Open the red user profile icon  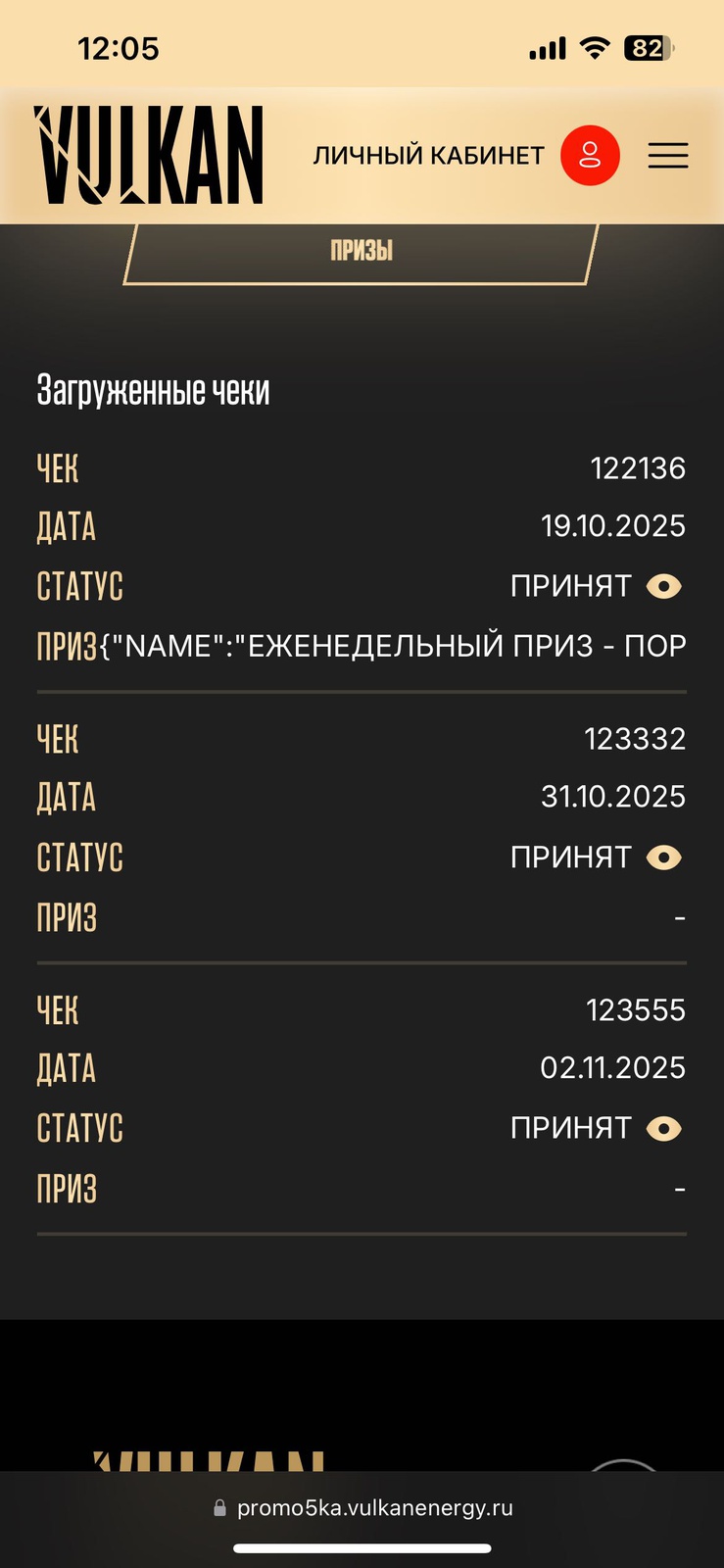pyautogui.click(x=590, y=155)
